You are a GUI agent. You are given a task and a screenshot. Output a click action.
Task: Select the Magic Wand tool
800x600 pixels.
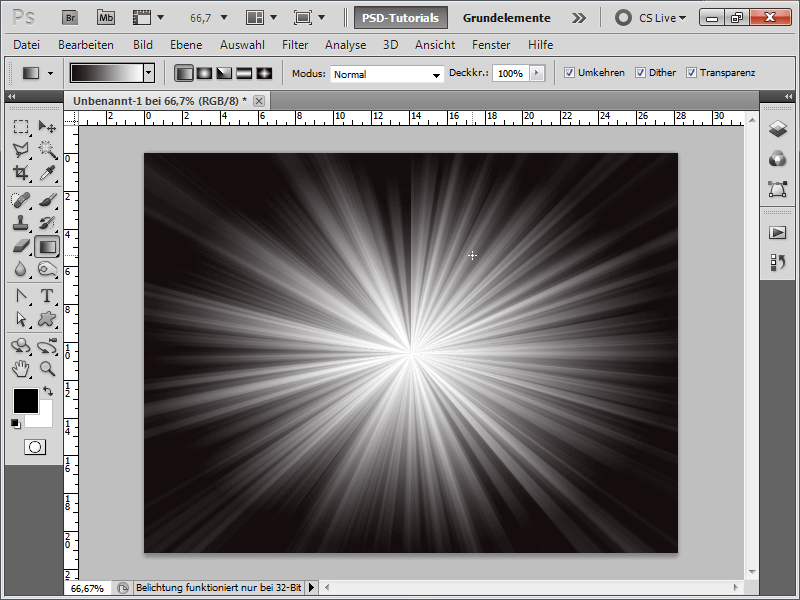pos(47,149)
